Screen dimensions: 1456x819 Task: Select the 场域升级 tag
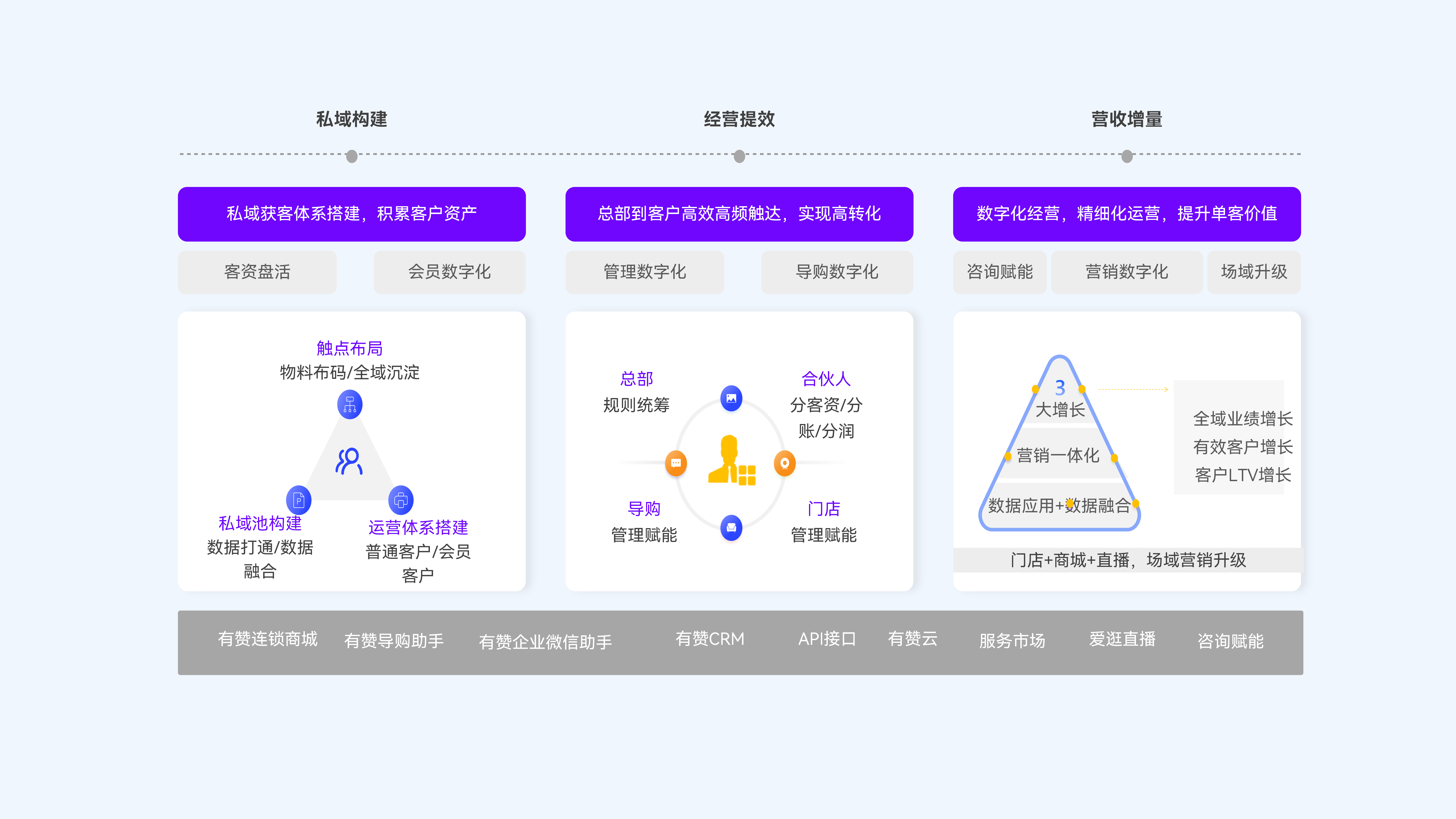(1254, 272)
